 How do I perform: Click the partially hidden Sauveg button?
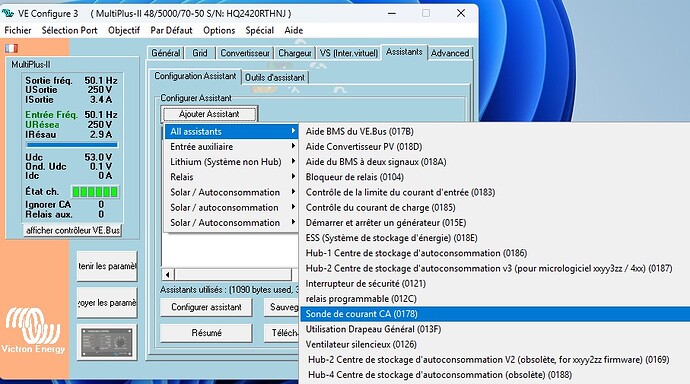click(282, 307)
